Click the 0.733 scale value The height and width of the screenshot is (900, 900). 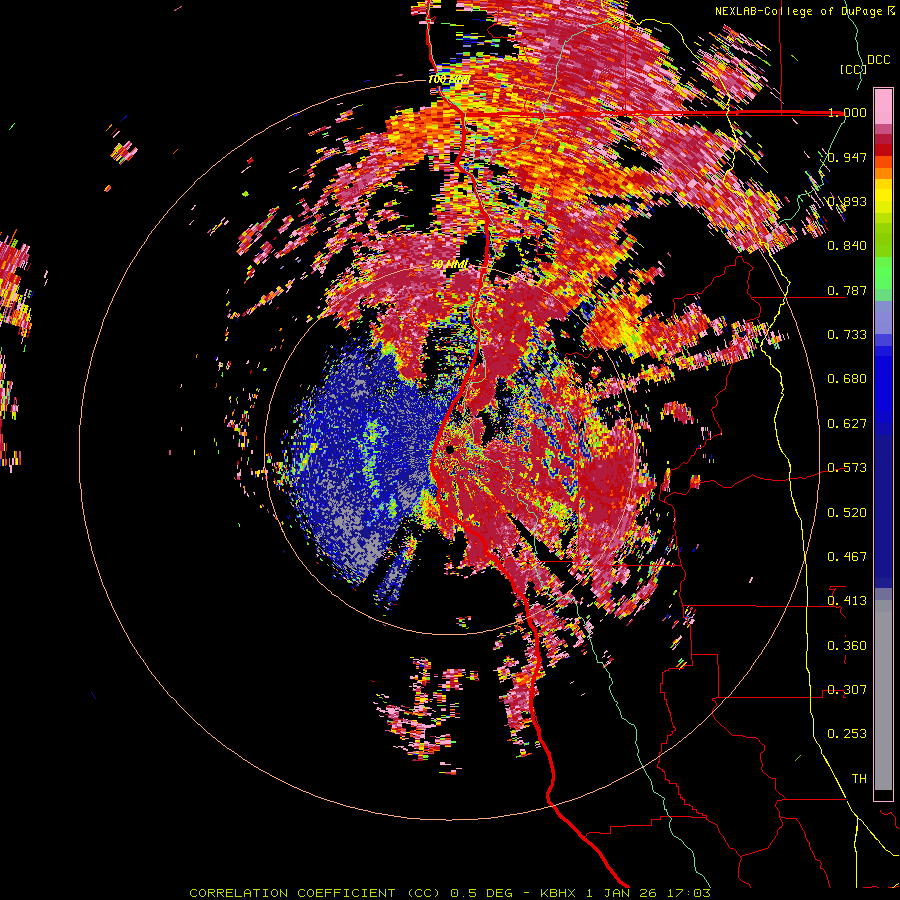click(847, 335)
